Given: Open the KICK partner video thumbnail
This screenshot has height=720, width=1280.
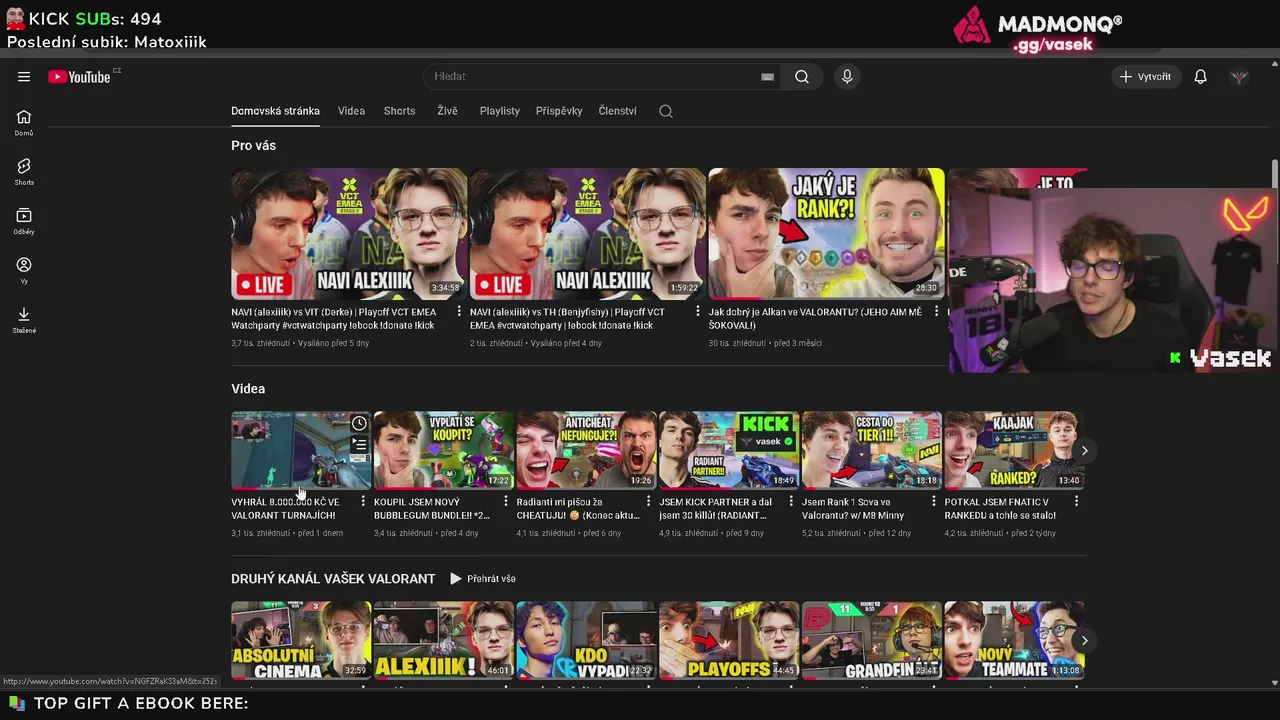Looking at the screenshot, I should click(729, 451).
